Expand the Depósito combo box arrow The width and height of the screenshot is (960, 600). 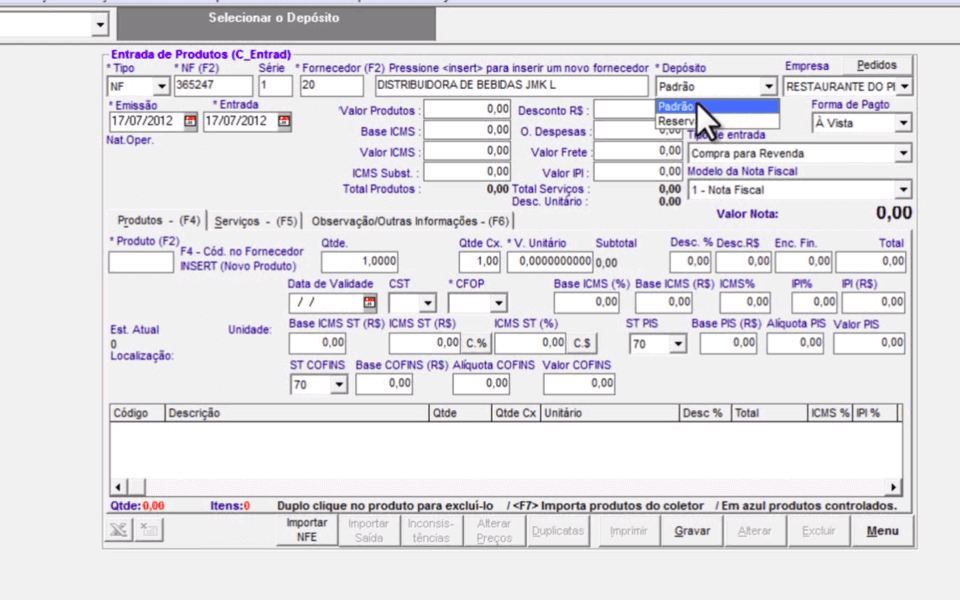pos(768,87)
